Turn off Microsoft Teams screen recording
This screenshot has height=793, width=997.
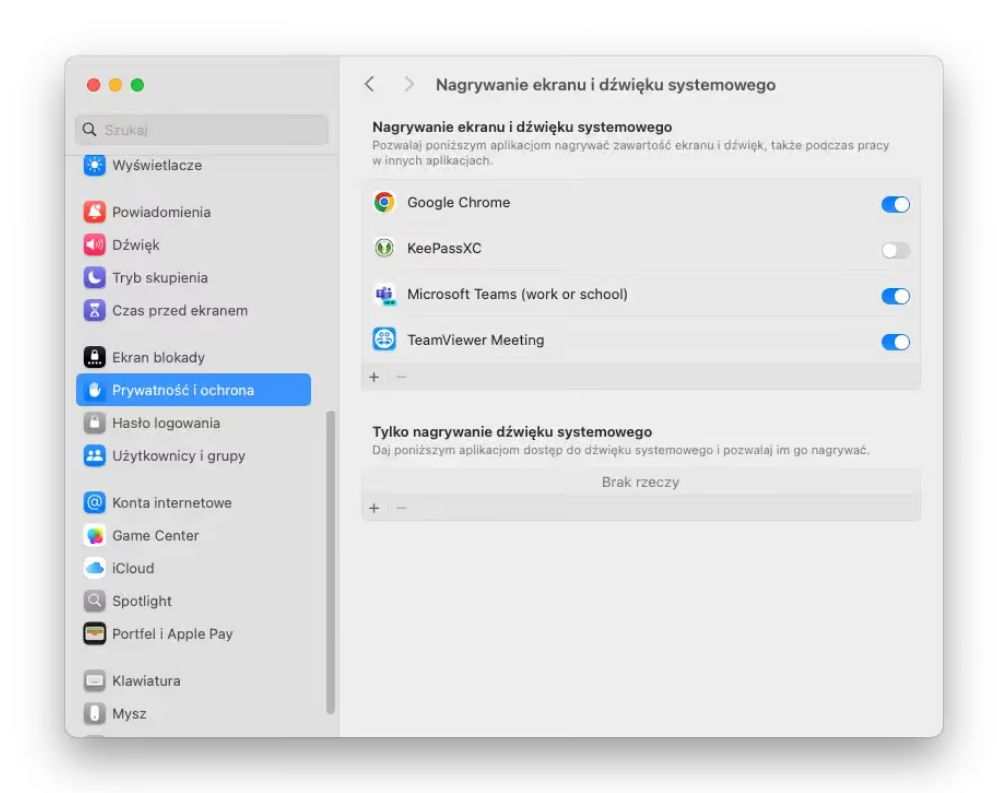click(x=895, y=296)
